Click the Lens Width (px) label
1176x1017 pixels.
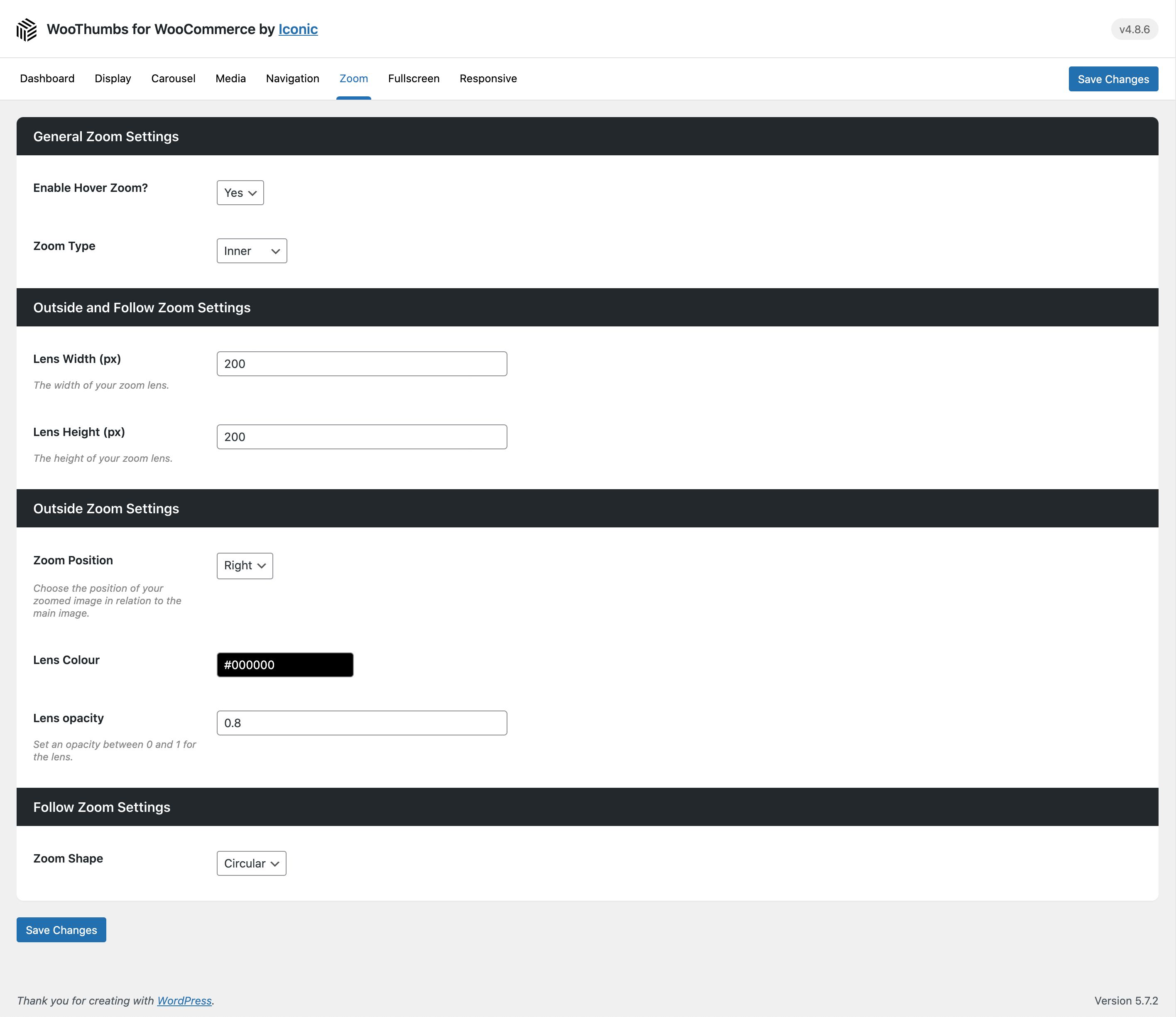coord(77,359)
